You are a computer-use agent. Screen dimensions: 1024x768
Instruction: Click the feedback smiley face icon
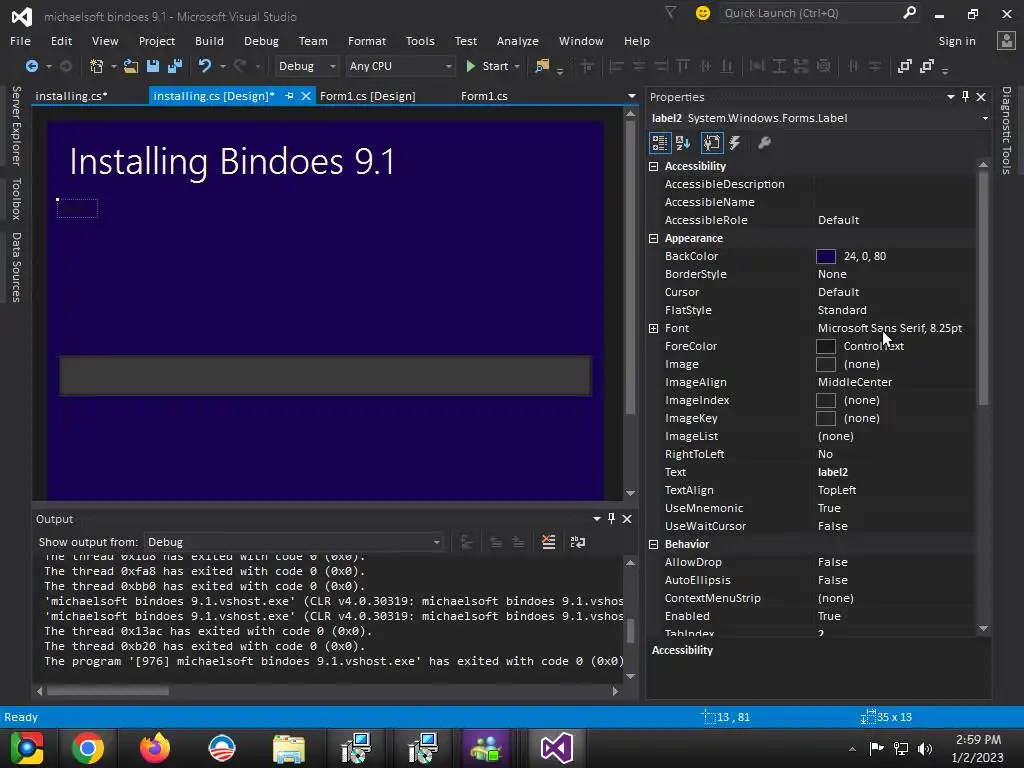pyautogui.click(x=703, y=13)
